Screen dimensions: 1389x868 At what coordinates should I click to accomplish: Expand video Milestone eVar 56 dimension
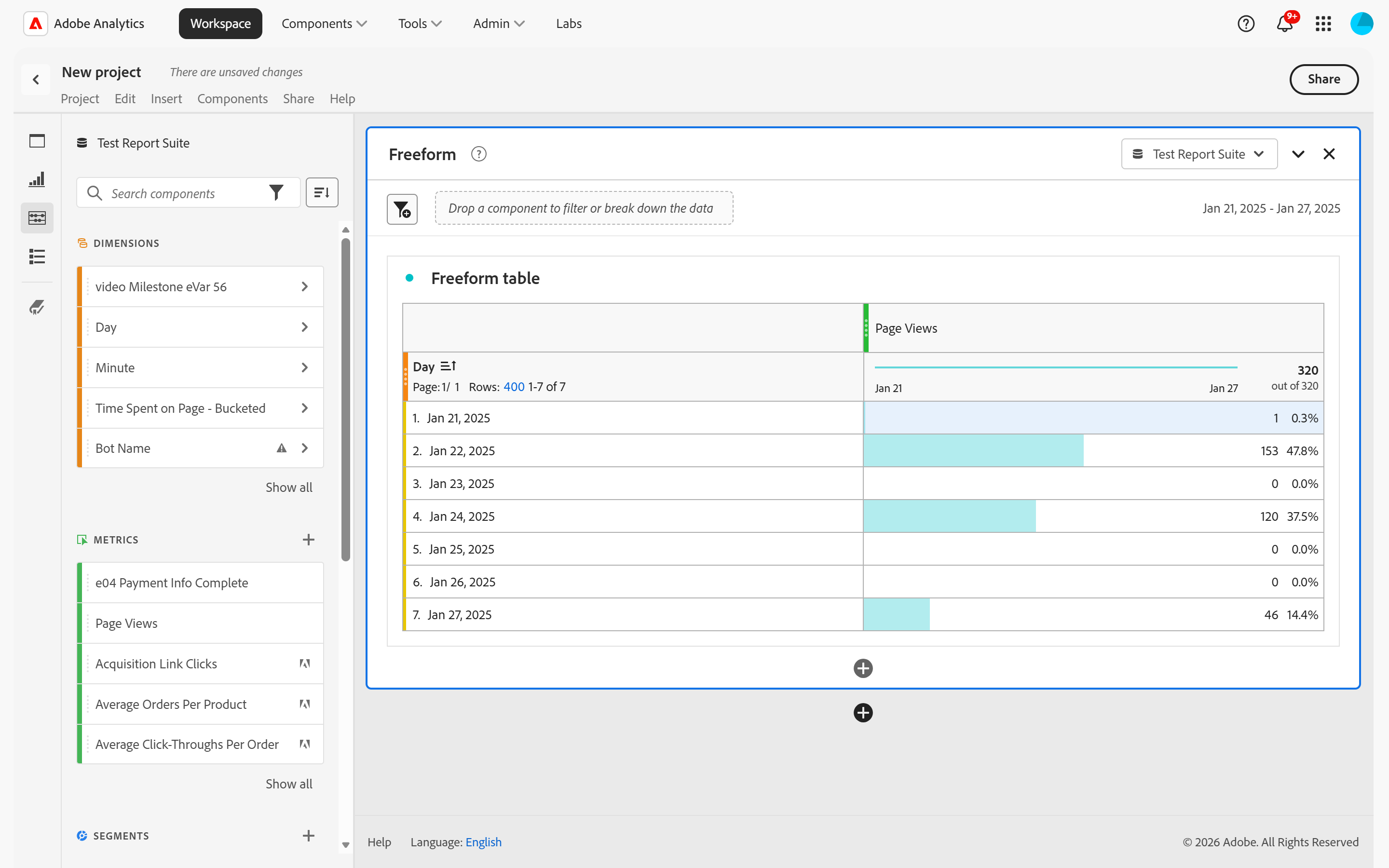point(305,286)
